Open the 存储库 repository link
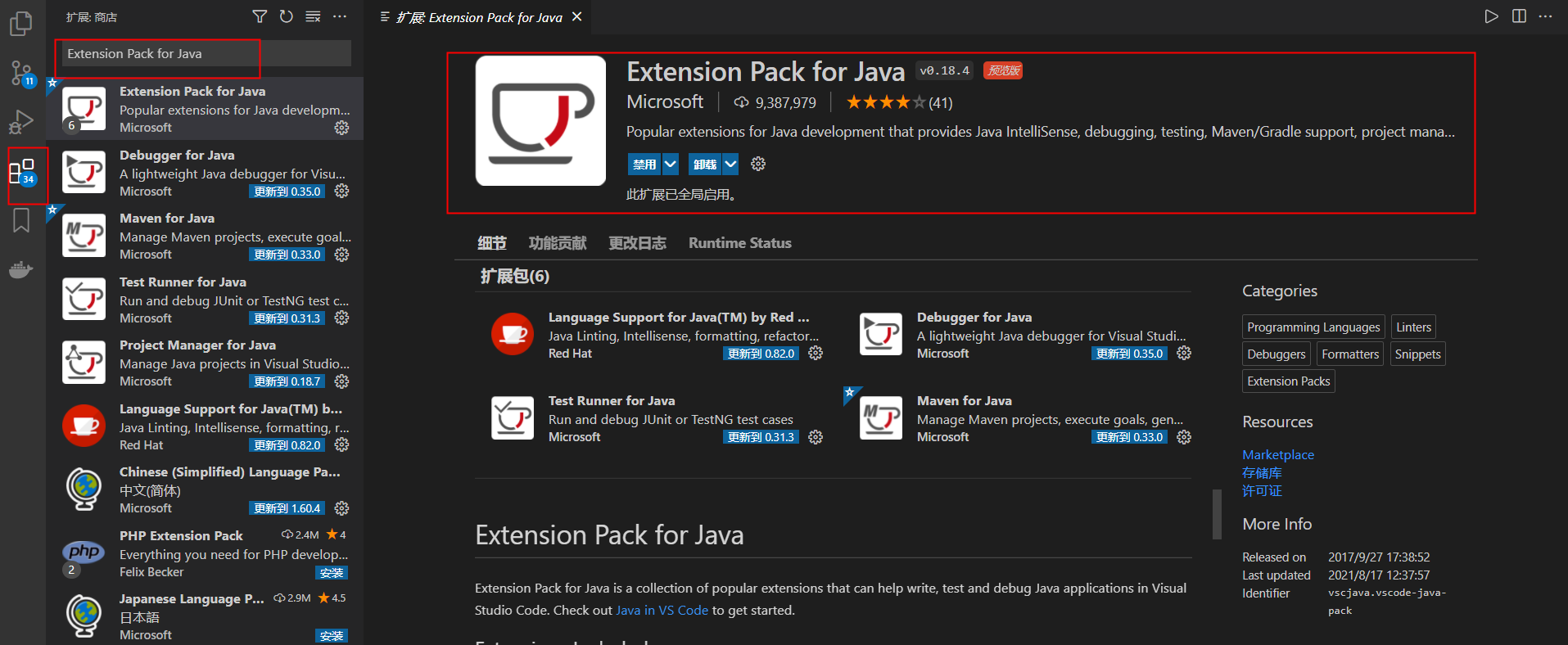Screen dimensions: 1568x645 (x=1262, y=472)
